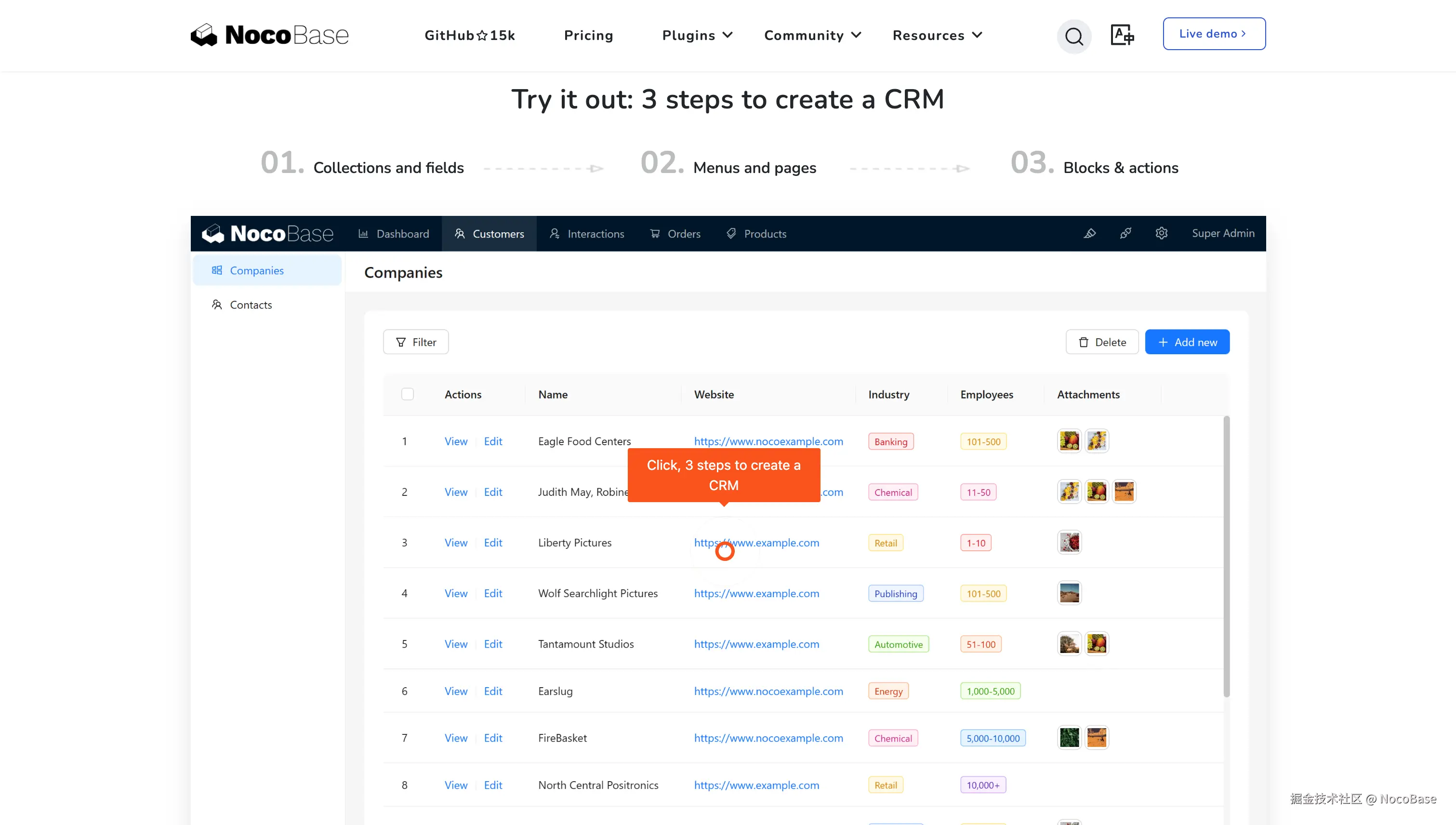The height and width of the screenshot is (825, 1456).
Task: Open the Live demo link
Action: pyautogui.click(x=1214, y=34)
